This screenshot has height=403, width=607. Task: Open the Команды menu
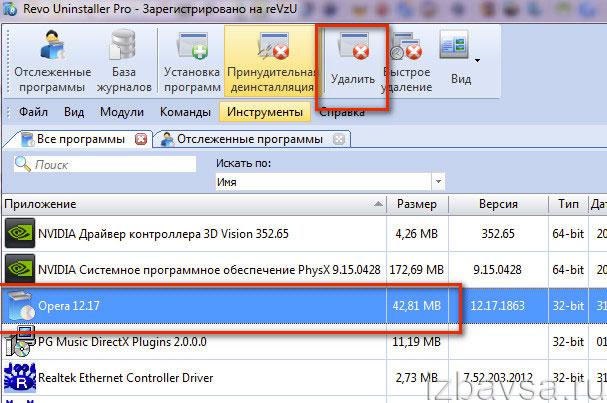point(185,112)
